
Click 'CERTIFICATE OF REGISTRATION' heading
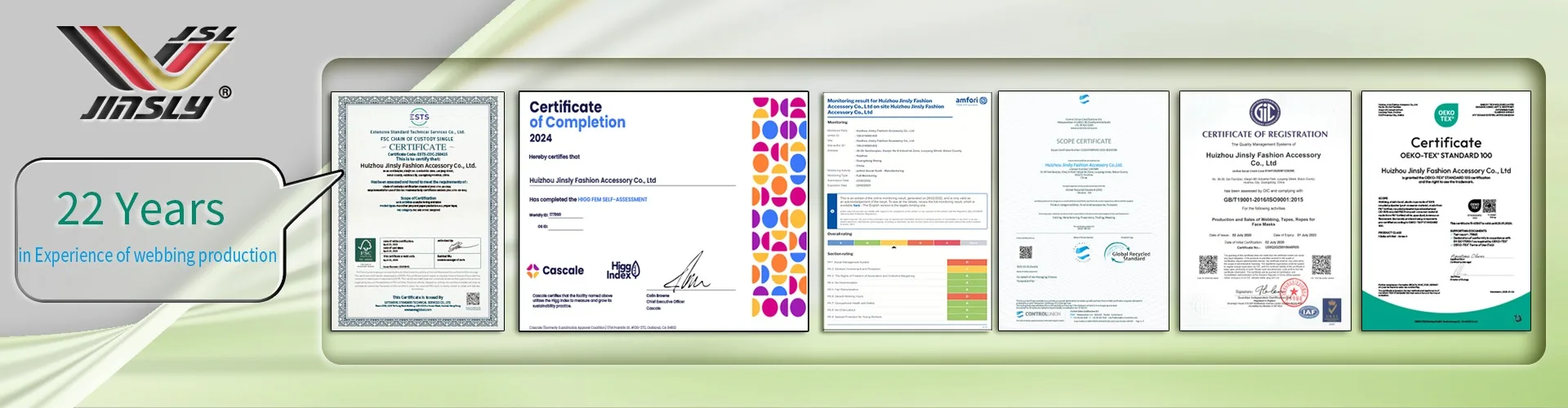(1264, 134)
